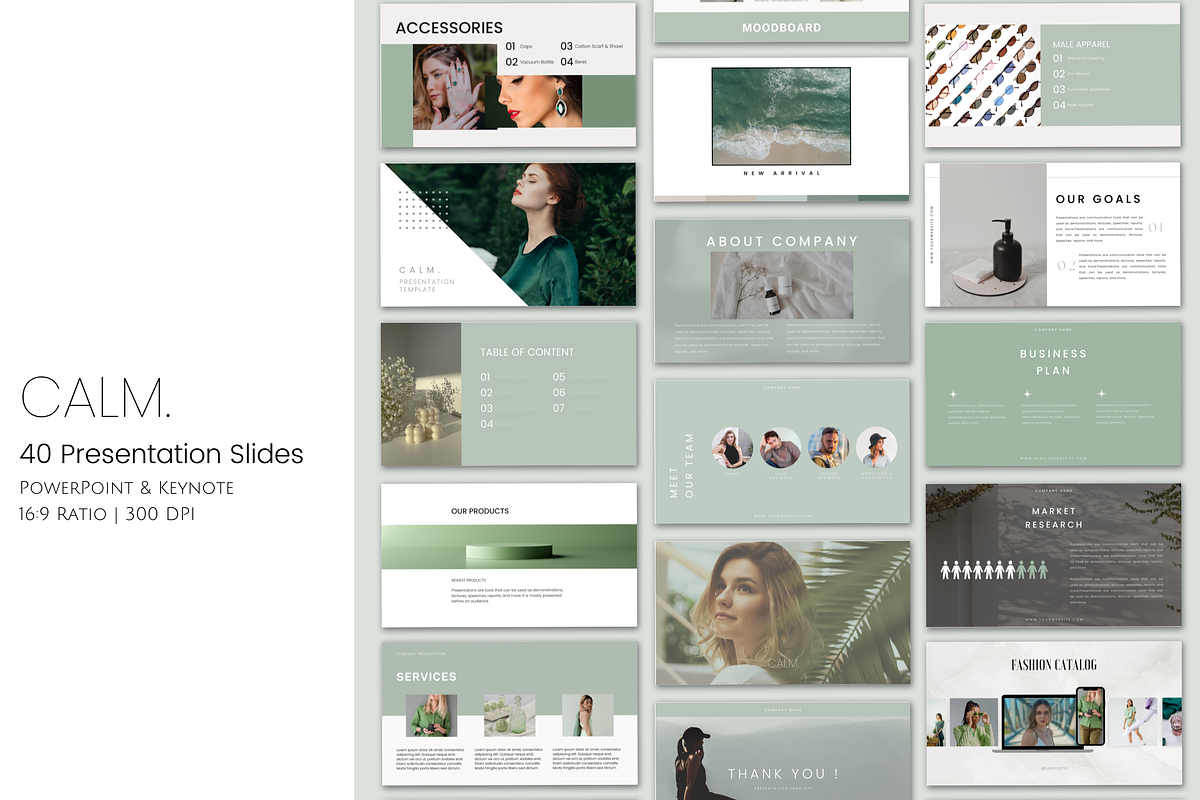
Task: Click 'OUR PRODUCTS' heading text
Action: pos(480,511)
